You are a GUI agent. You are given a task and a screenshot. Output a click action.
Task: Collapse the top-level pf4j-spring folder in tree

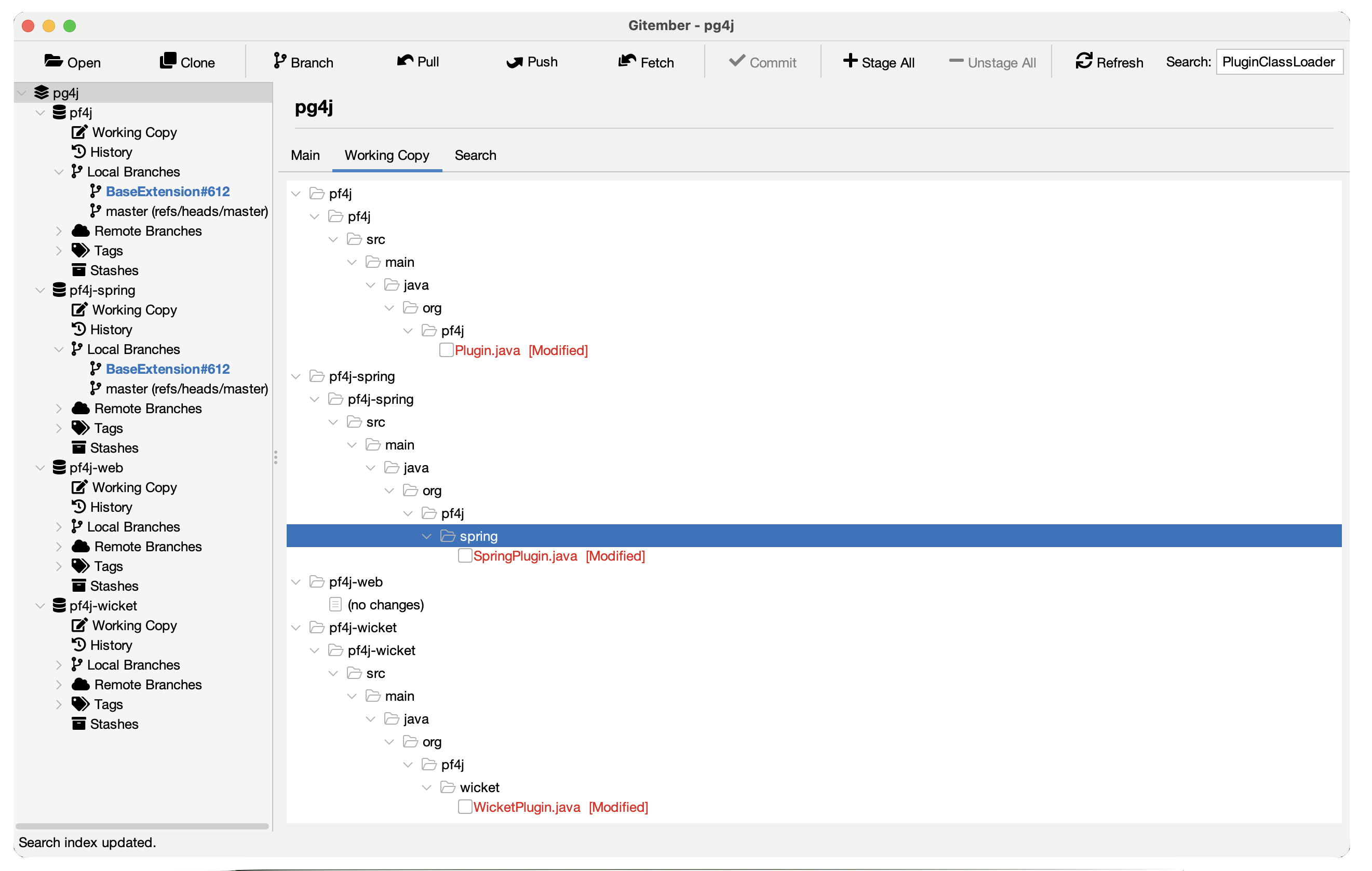pos(295,376)
